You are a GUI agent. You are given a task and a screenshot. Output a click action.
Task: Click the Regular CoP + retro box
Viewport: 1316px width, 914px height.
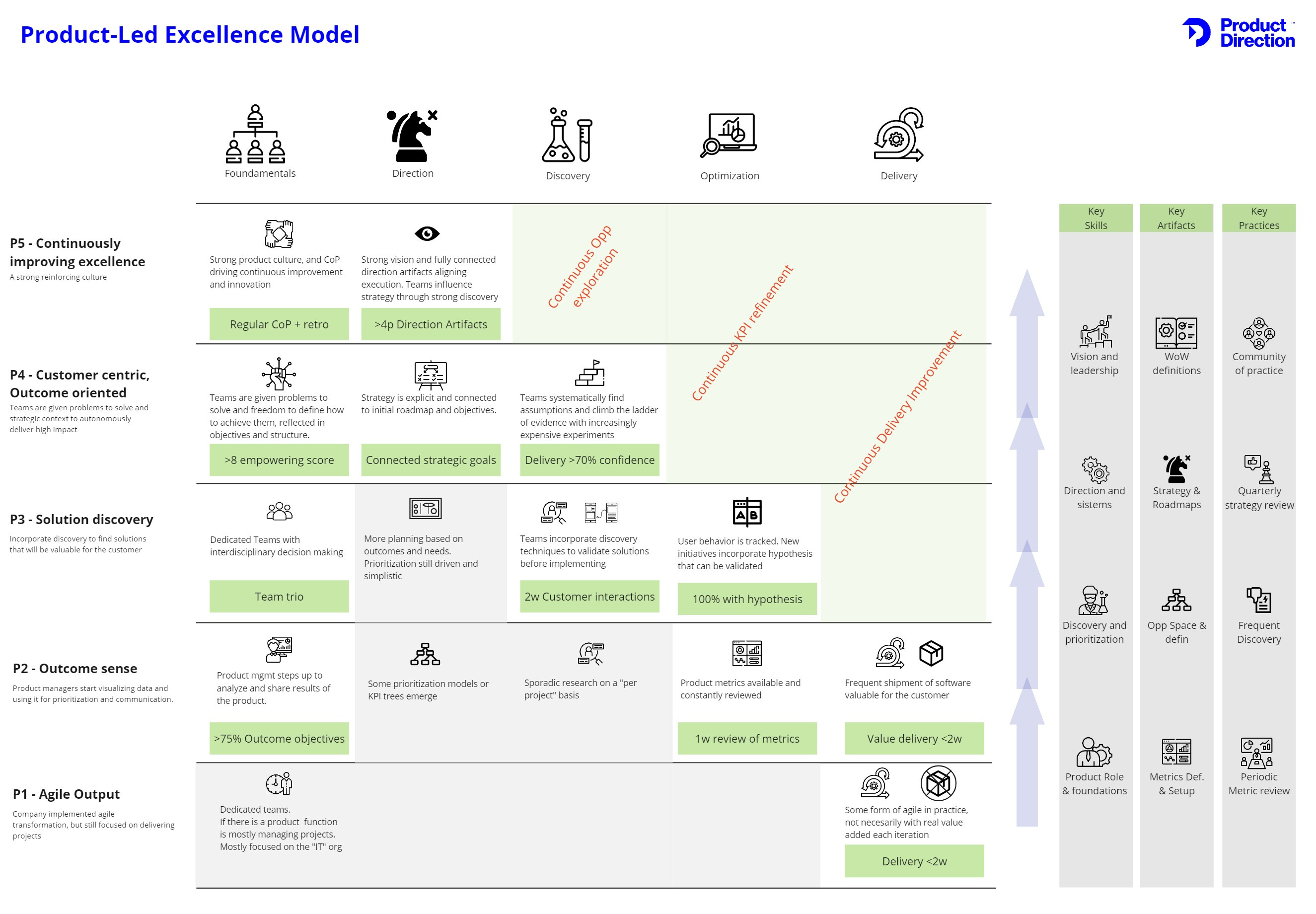pyautogui.click(x=279, y=324)
